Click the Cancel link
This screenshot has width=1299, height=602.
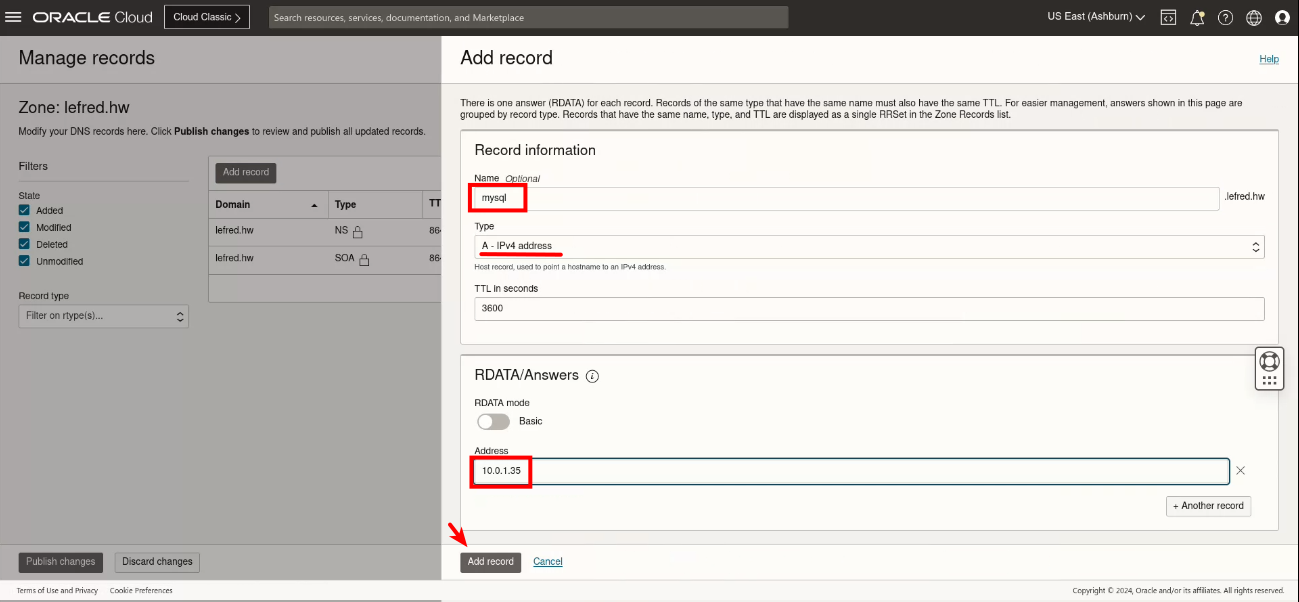548,562
